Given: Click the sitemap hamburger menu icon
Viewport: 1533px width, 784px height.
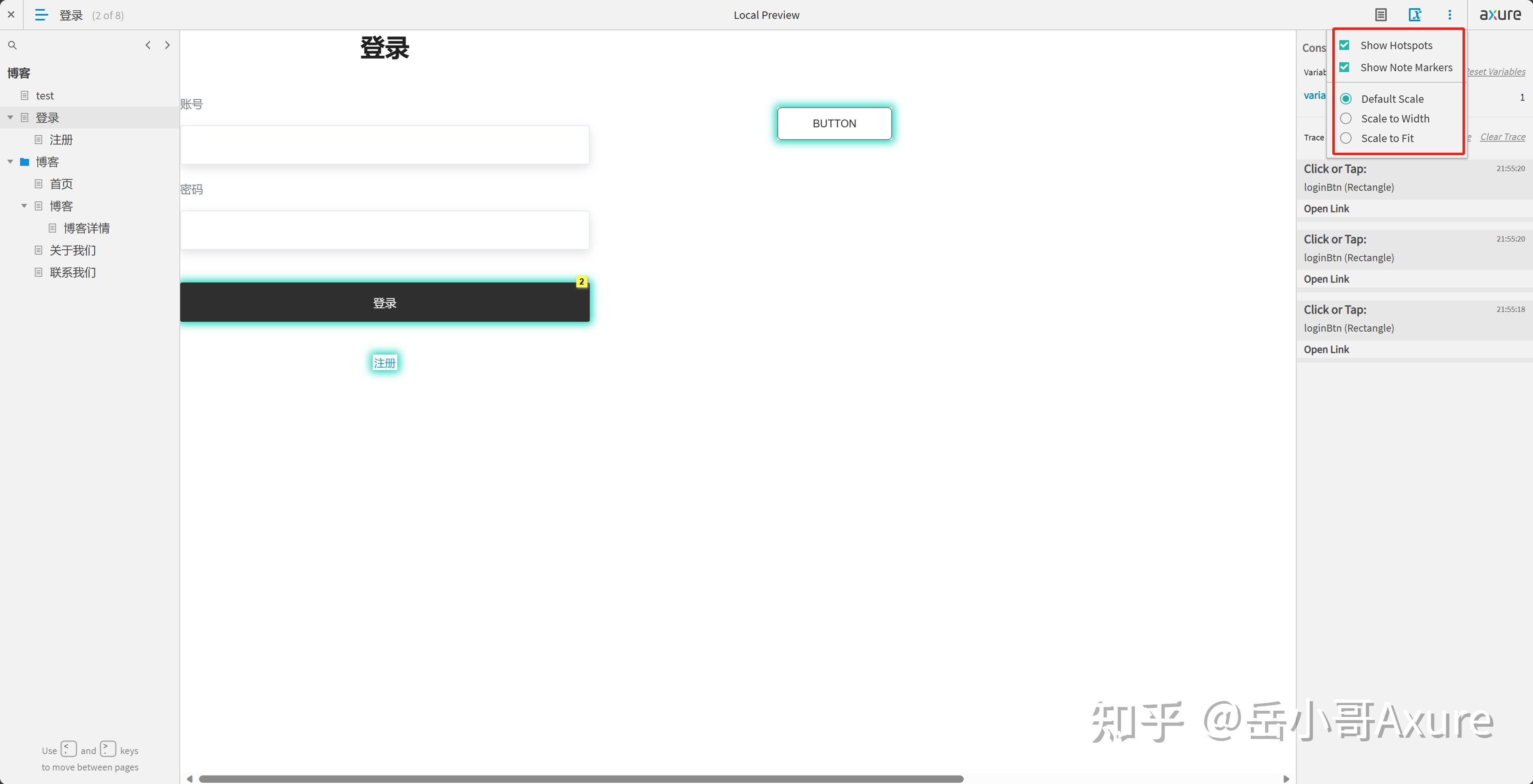Looking at the screenshot, I should (41, 15).
